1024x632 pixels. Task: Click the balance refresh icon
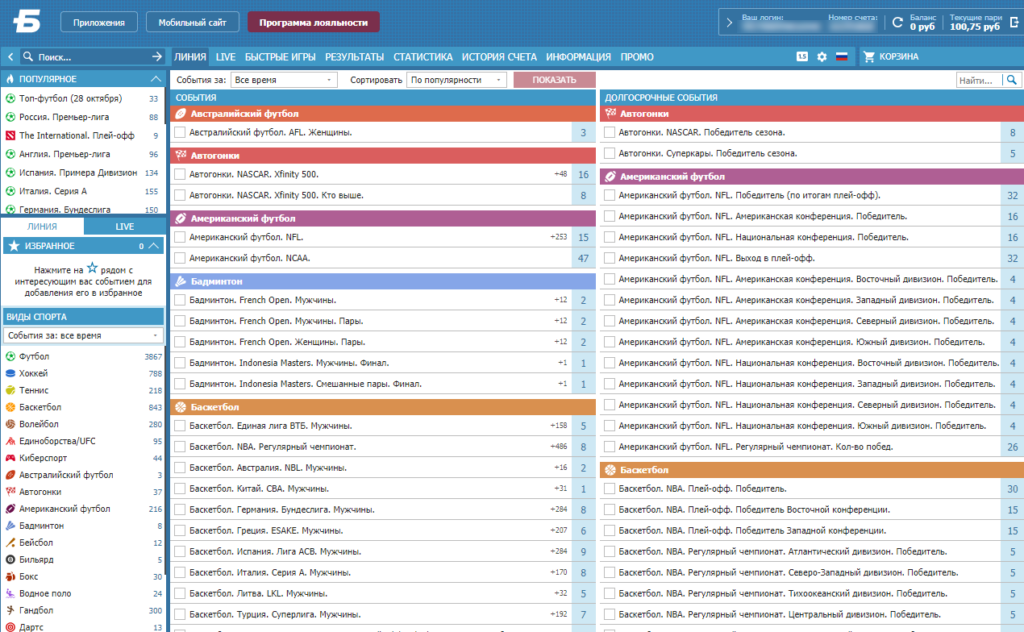(897, 22)
